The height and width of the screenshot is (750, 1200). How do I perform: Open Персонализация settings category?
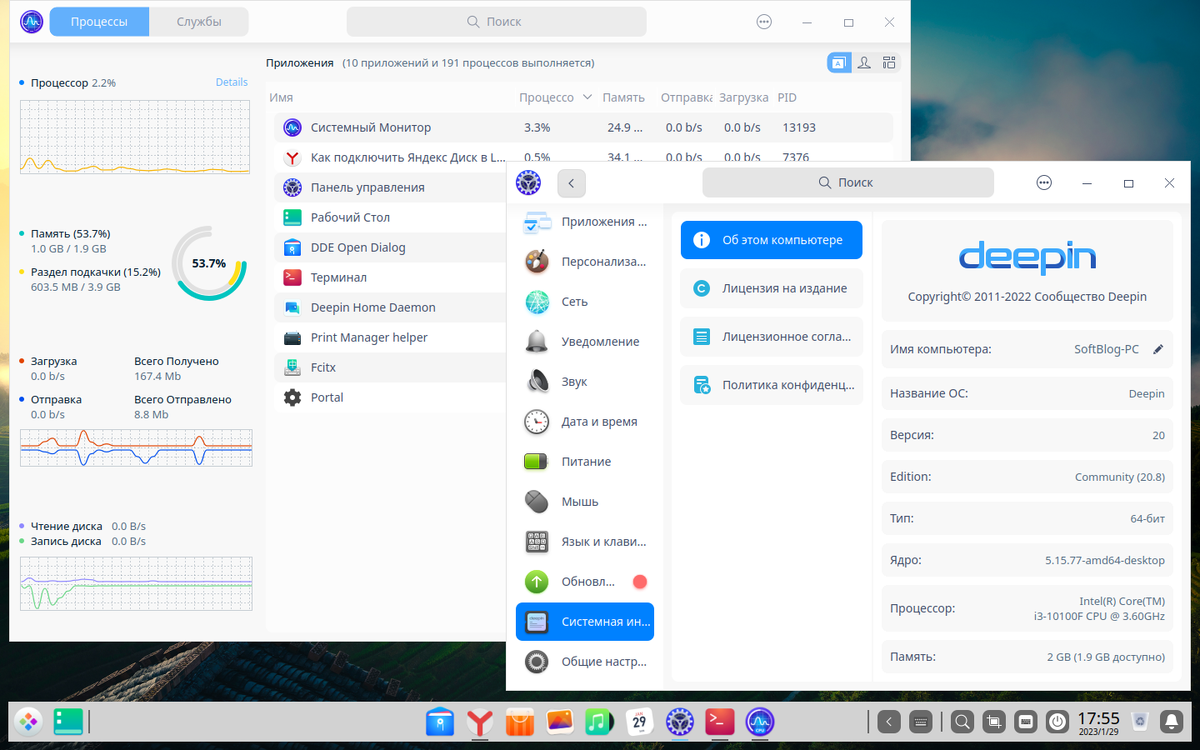tap(584, 261)
